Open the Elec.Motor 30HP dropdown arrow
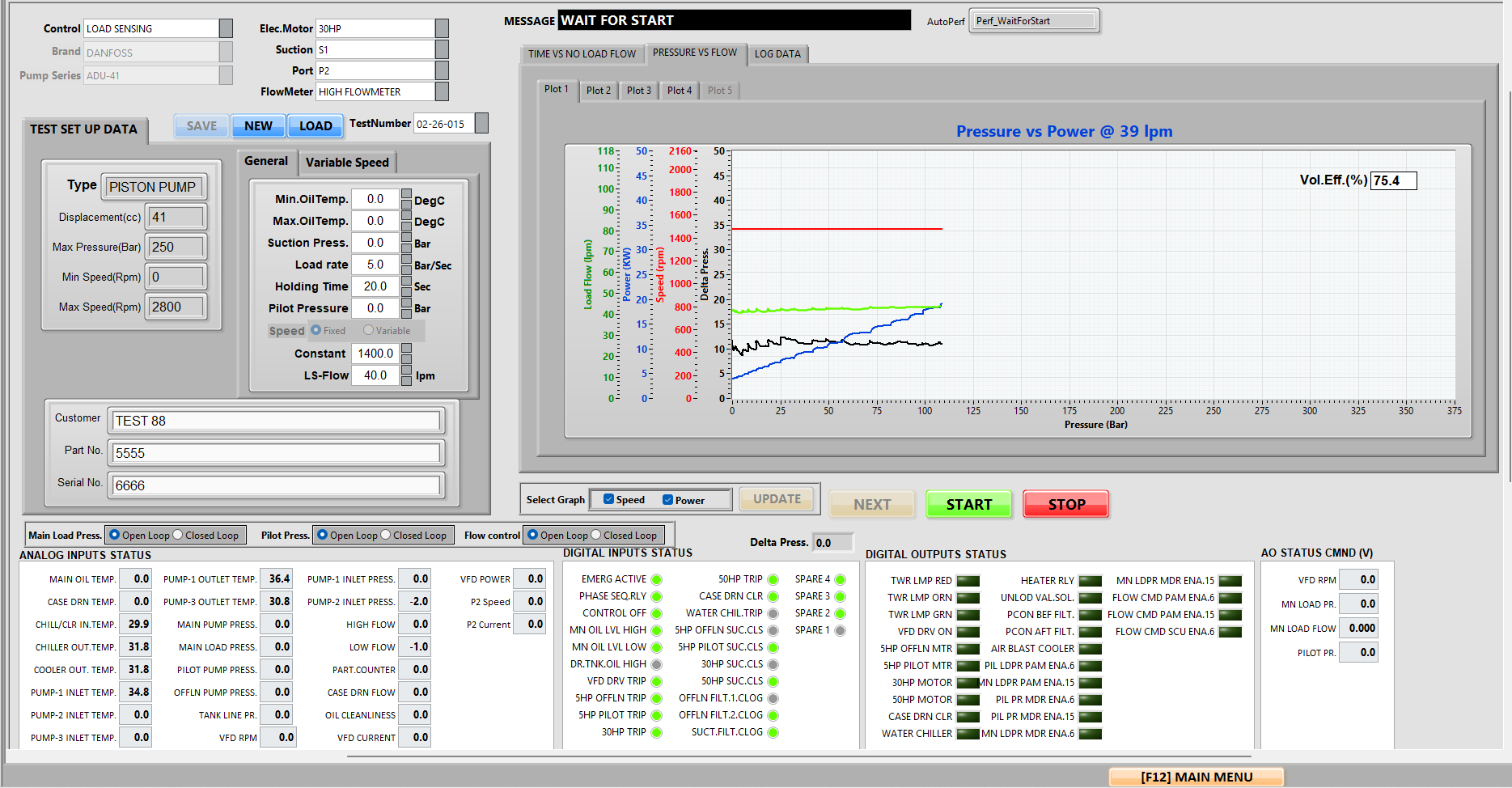 442,28
